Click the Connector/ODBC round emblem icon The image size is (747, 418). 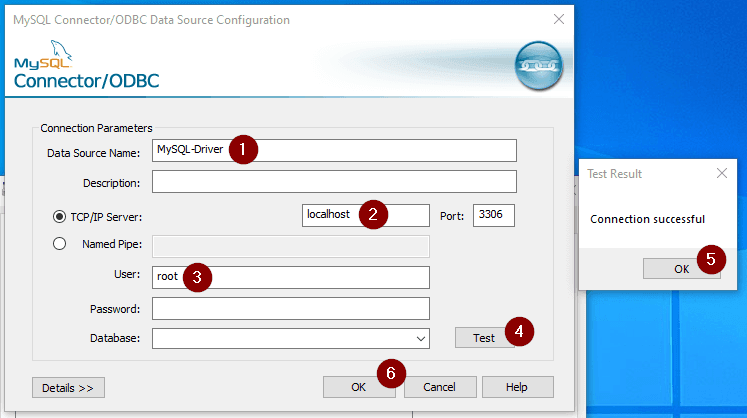coord(538,67)
